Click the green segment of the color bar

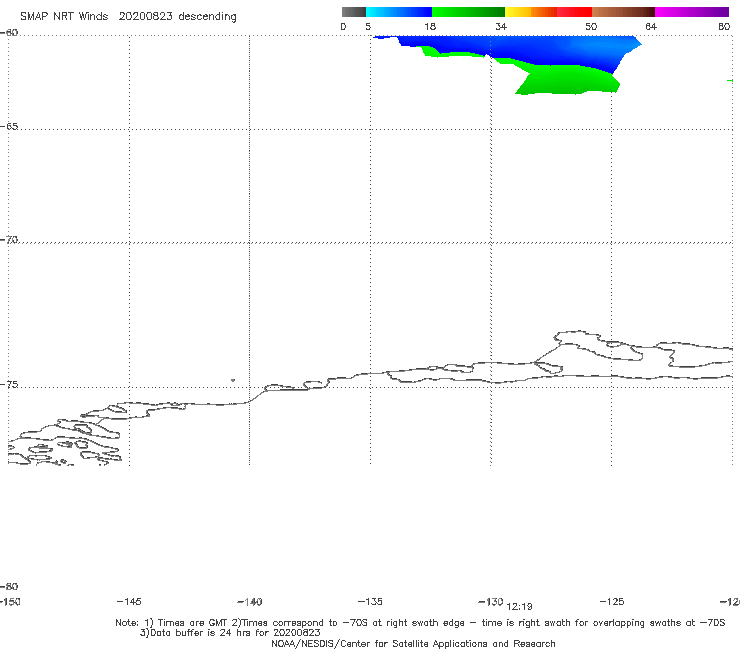pos(469,12)
